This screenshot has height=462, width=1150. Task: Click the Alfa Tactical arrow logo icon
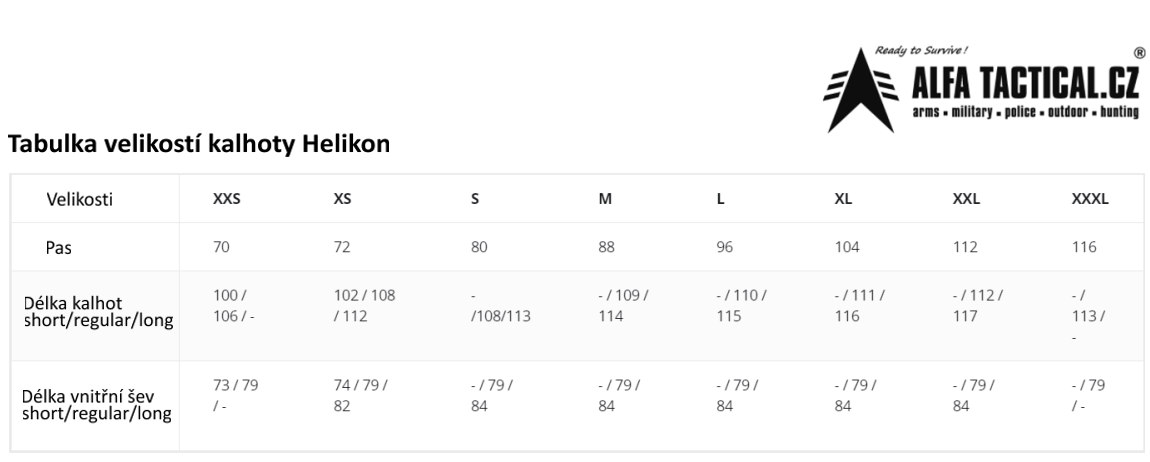point(862,91)
